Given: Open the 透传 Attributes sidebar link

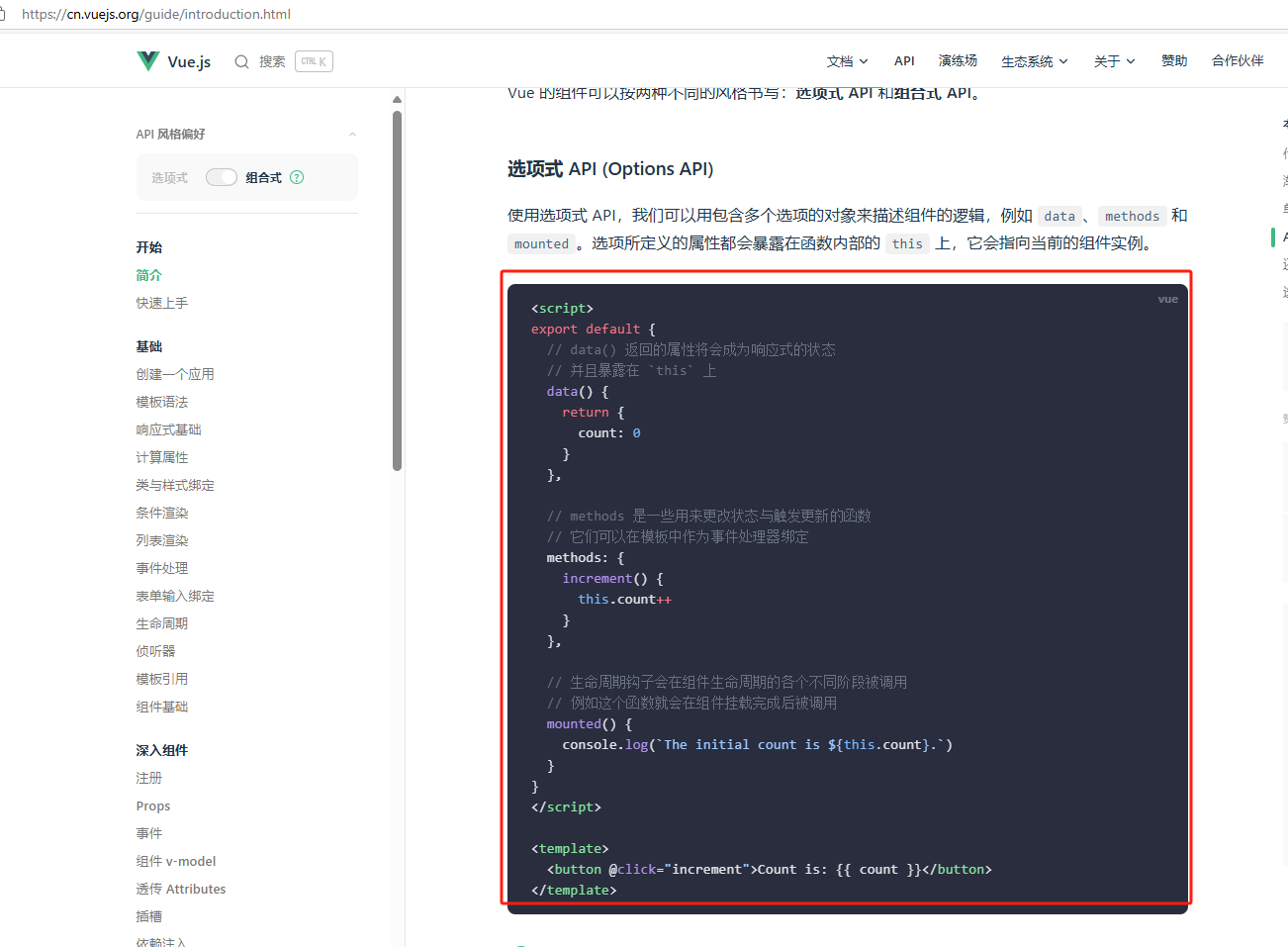Looking at the screenshot, I should (x=181, y=889).
